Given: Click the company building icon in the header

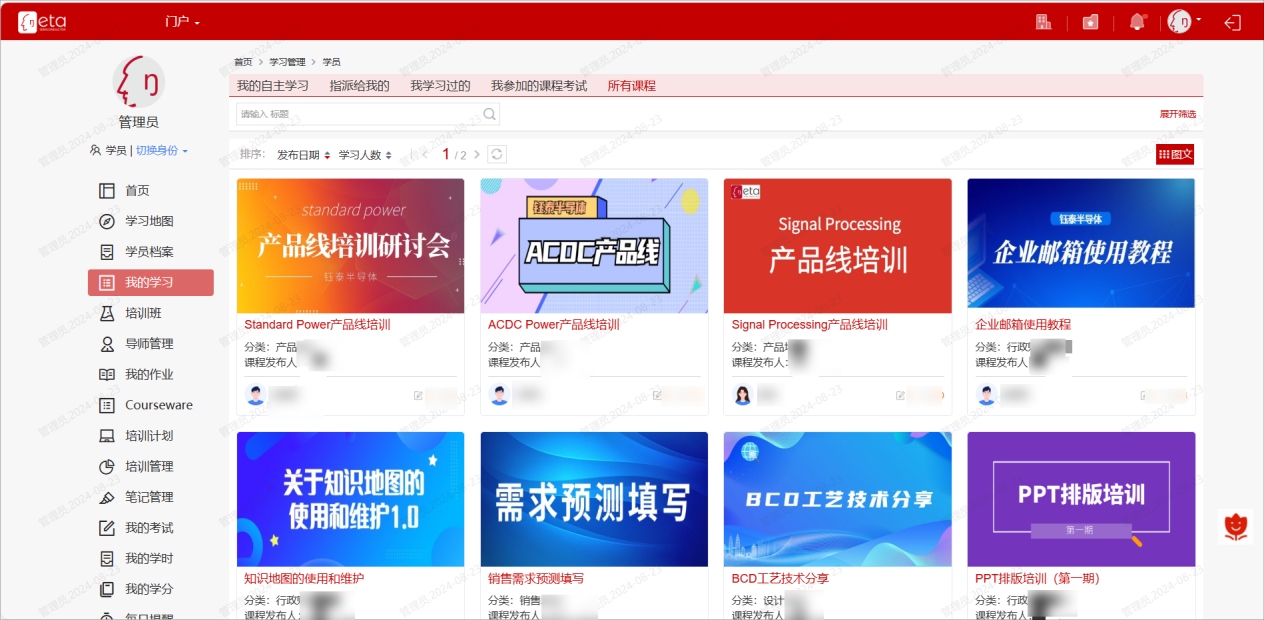Looking at the screenshot, I should pos(1043,22).
